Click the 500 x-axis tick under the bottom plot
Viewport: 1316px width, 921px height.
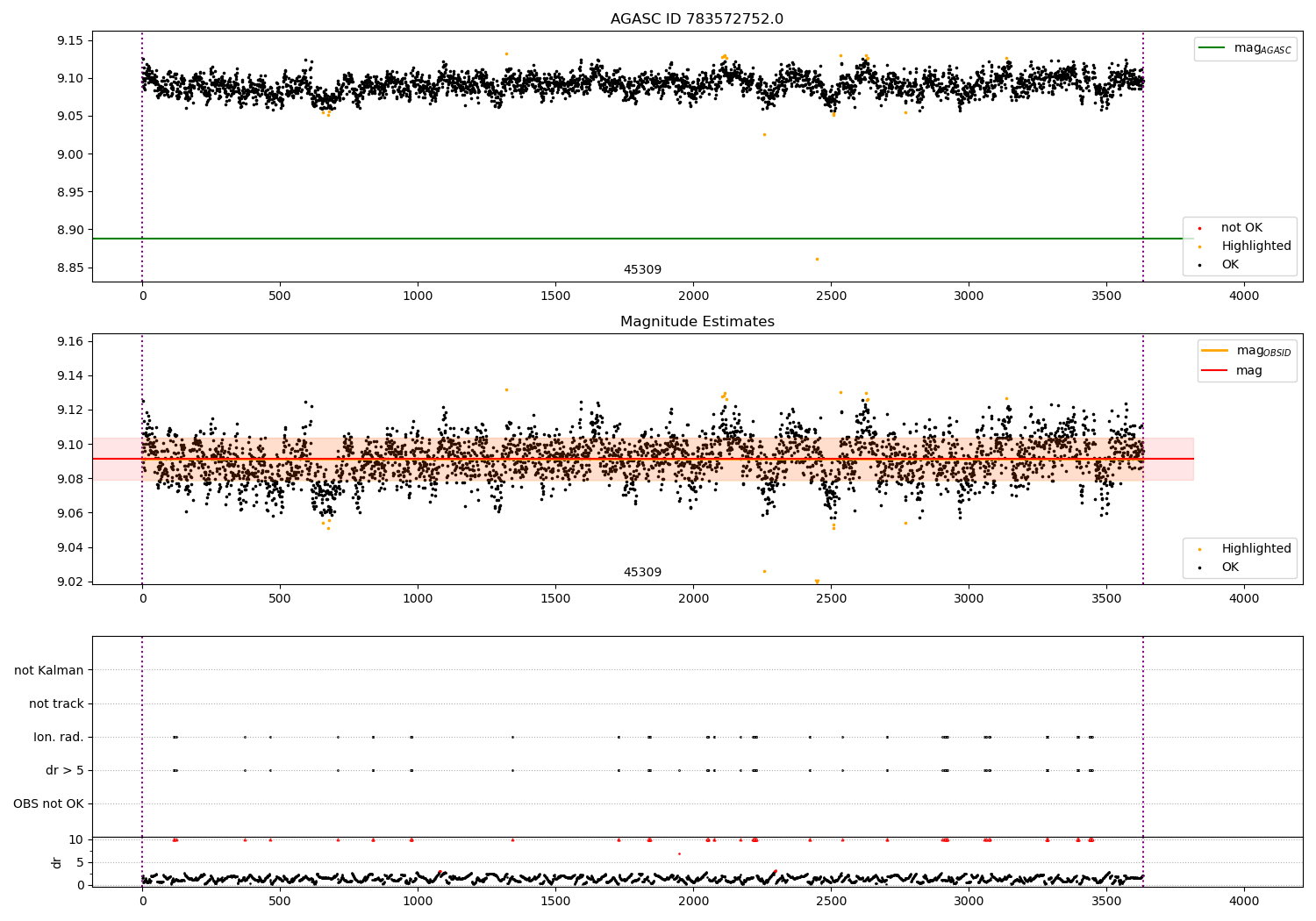[280, 901]
